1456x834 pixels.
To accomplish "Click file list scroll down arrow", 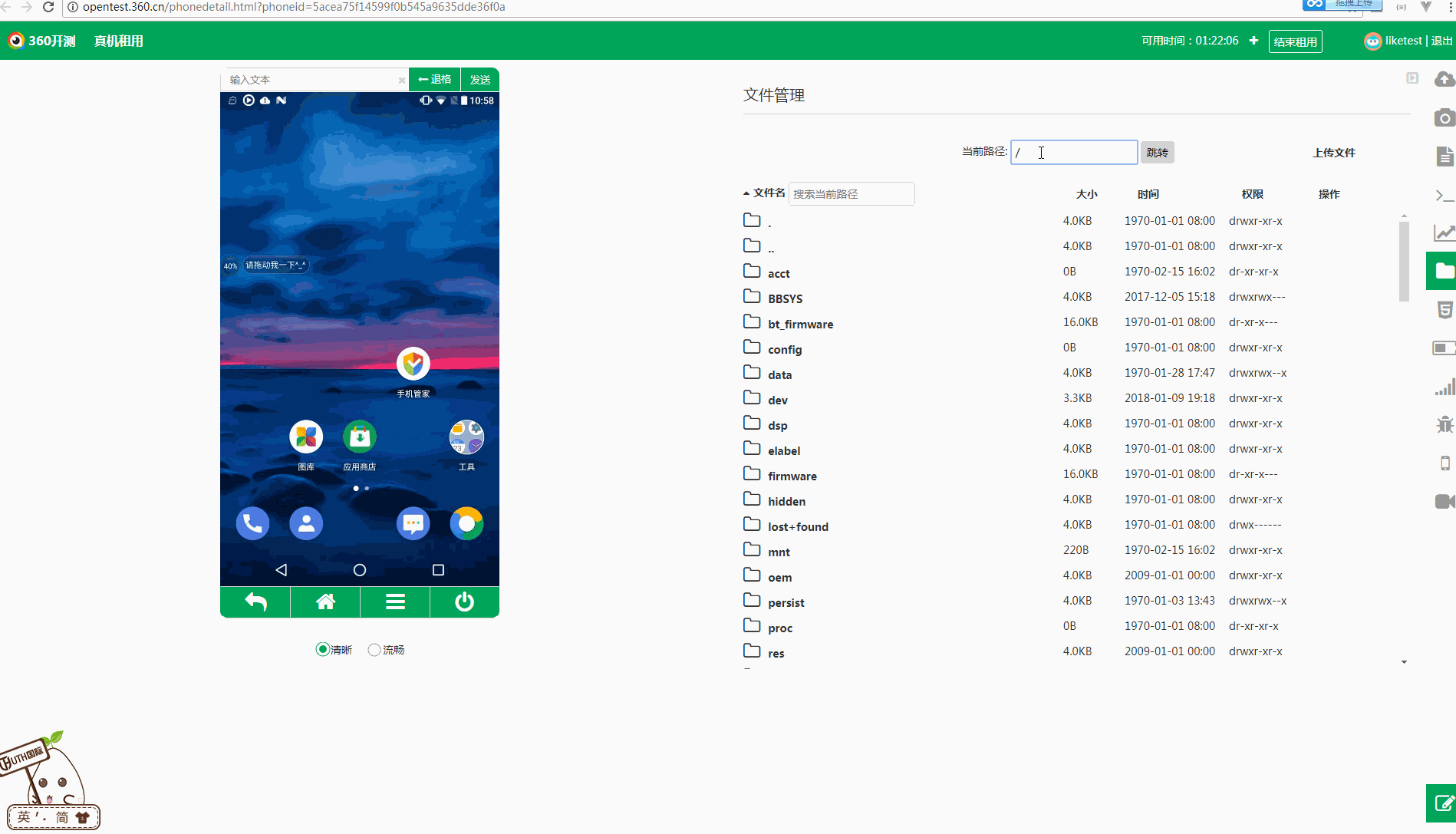I will tap(1404, 662).
